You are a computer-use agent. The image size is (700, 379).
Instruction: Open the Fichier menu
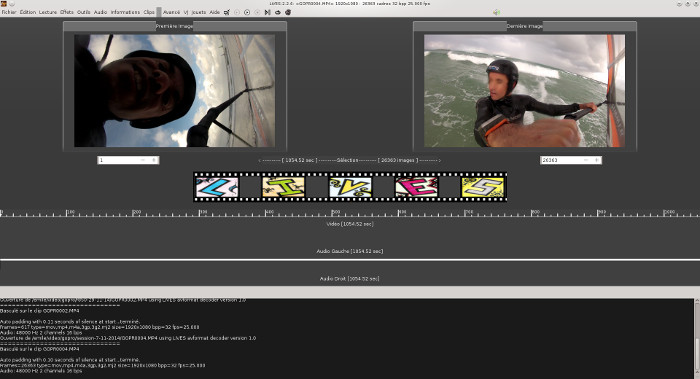9,12
